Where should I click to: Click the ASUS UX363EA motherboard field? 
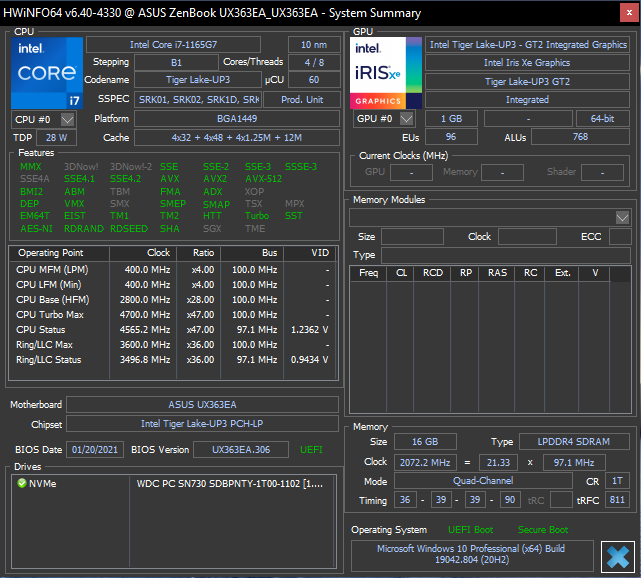point(202,405)
